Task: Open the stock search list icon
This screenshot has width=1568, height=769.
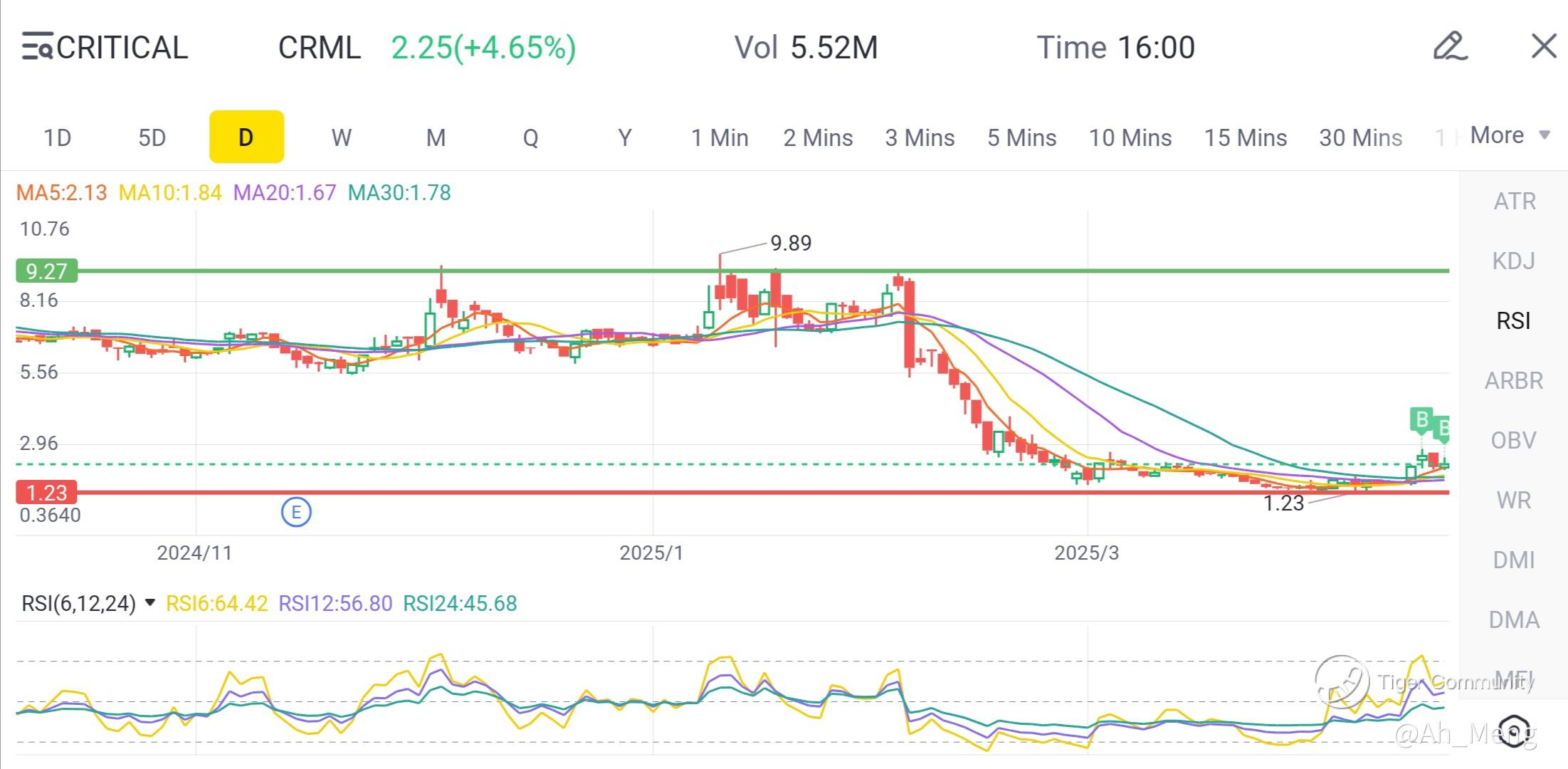Action: (37, 47)
